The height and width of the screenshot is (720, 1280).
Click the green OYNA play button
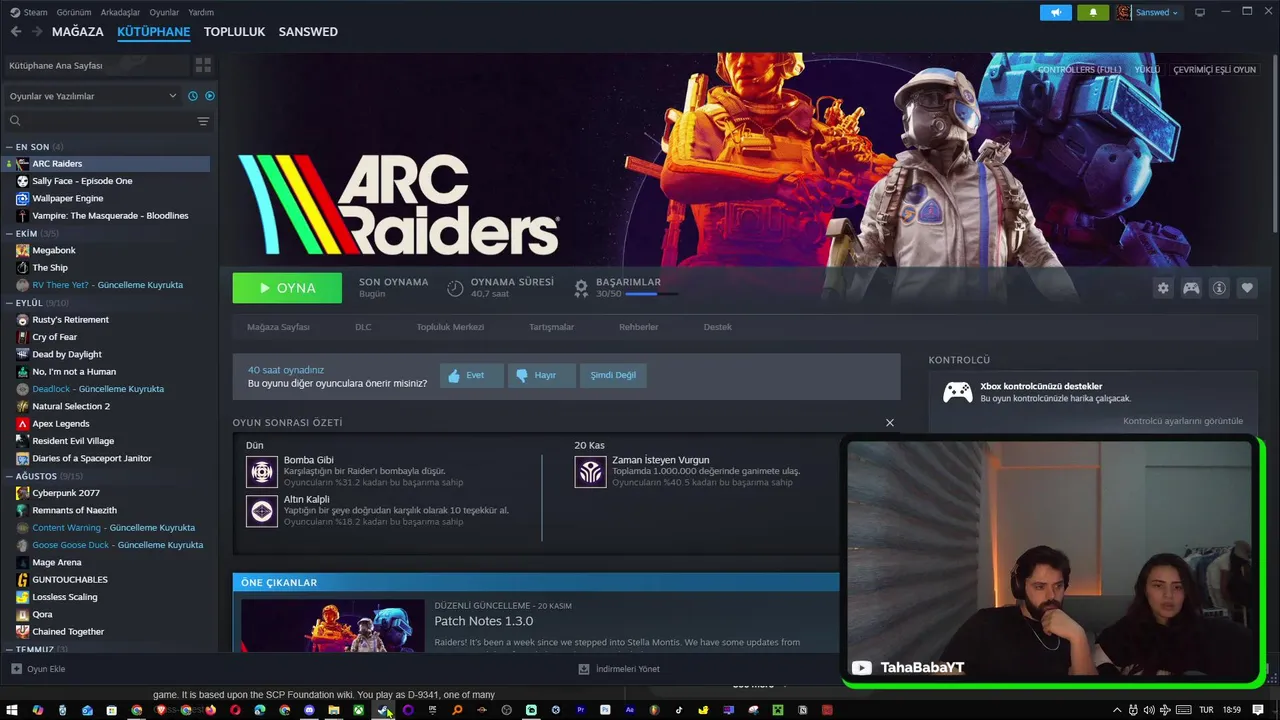tap(287, 288)
